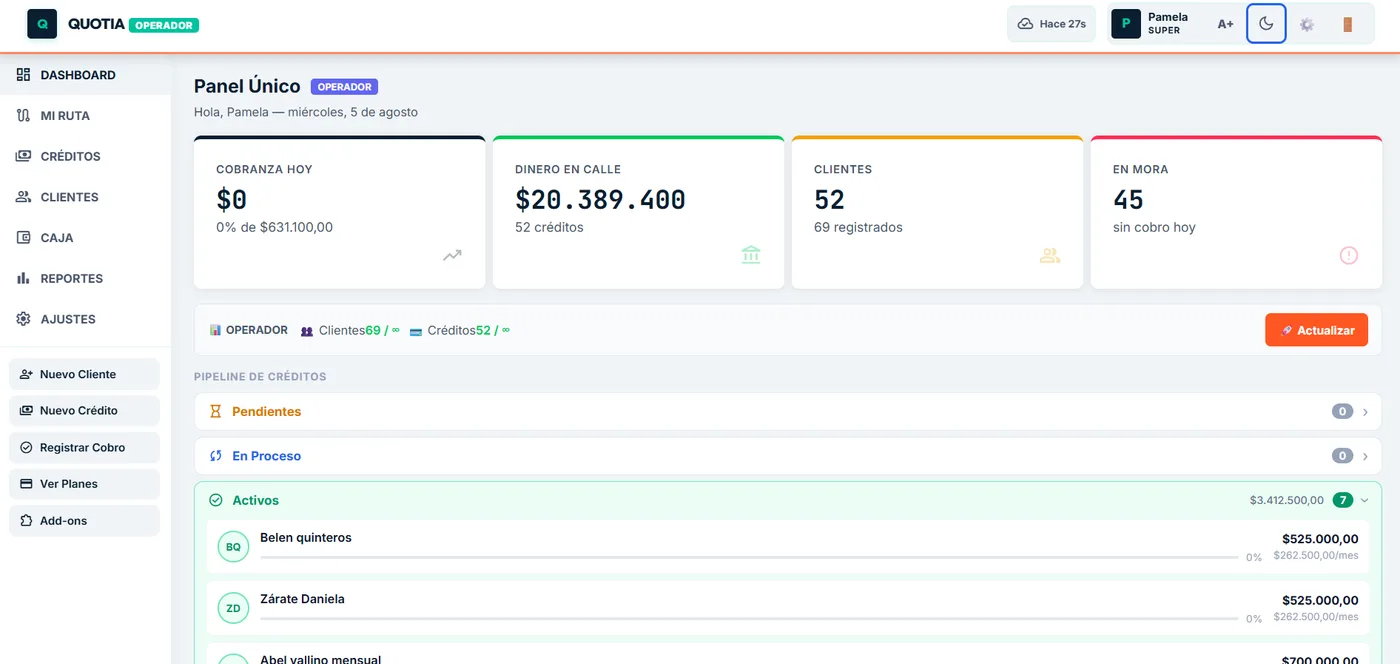This screenshot has height=664, width=1400.
Task: Click the hourglass icon beside Pendientes
Action: tap(215, 412)
